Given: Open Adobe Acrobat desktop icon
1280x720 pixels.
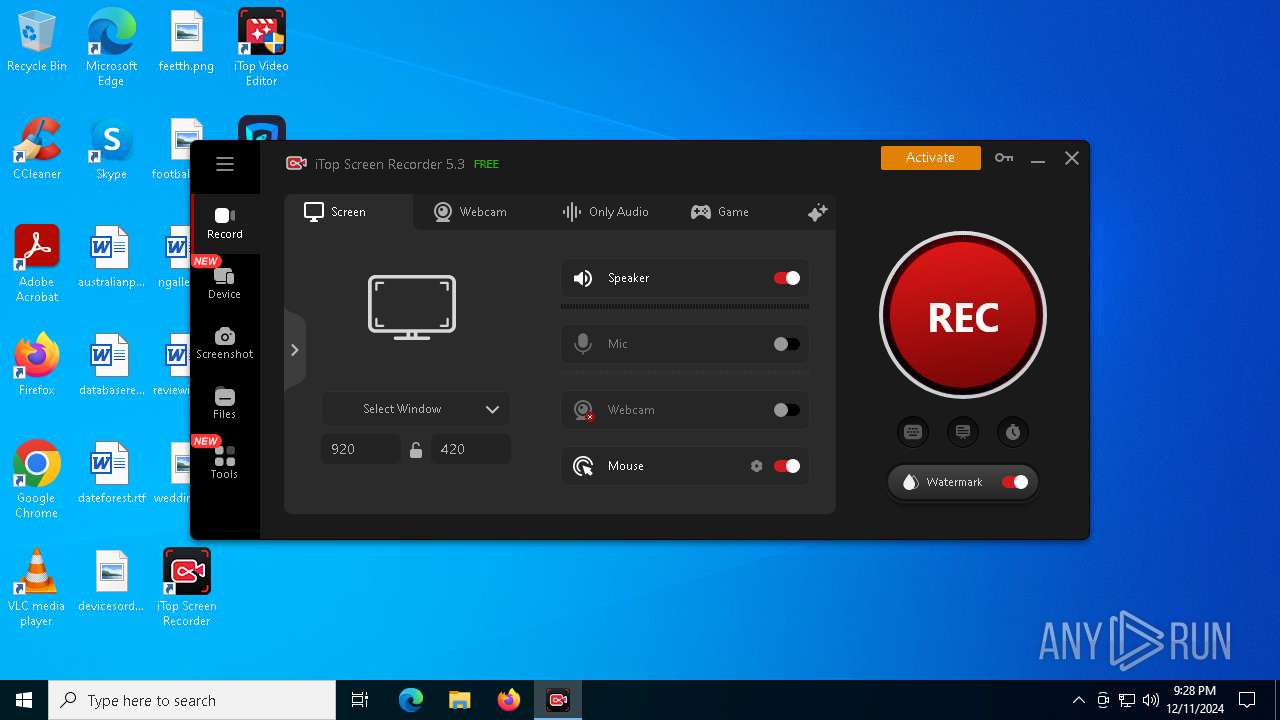Looking at the screenshot, I should pyautogui.click(x=37, y=264).
